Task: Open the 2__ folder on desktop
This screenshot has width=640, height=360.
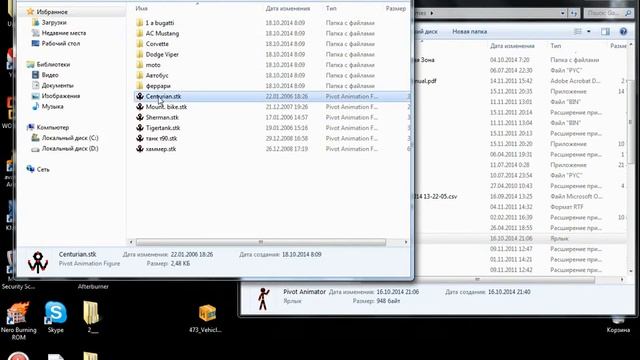Action: click(x=91, y=317)
